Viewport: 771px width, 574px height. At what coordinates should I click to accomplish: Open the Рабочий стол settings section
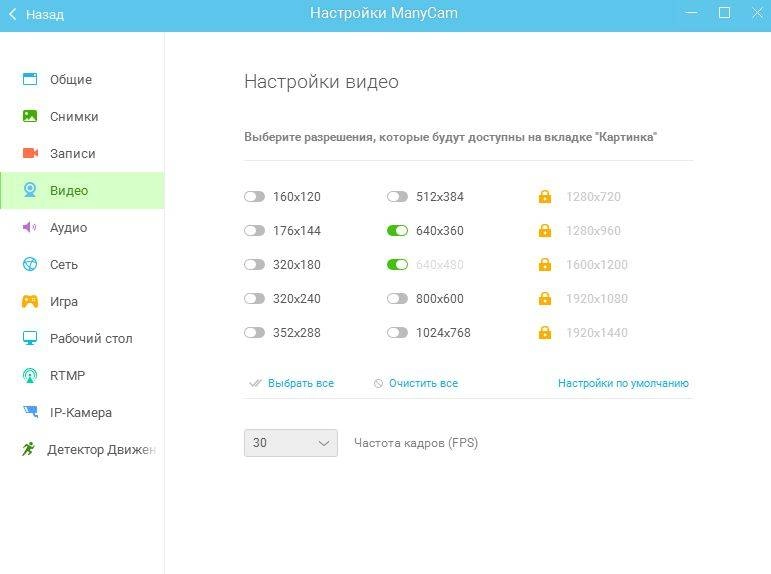[x=82, y=338]
